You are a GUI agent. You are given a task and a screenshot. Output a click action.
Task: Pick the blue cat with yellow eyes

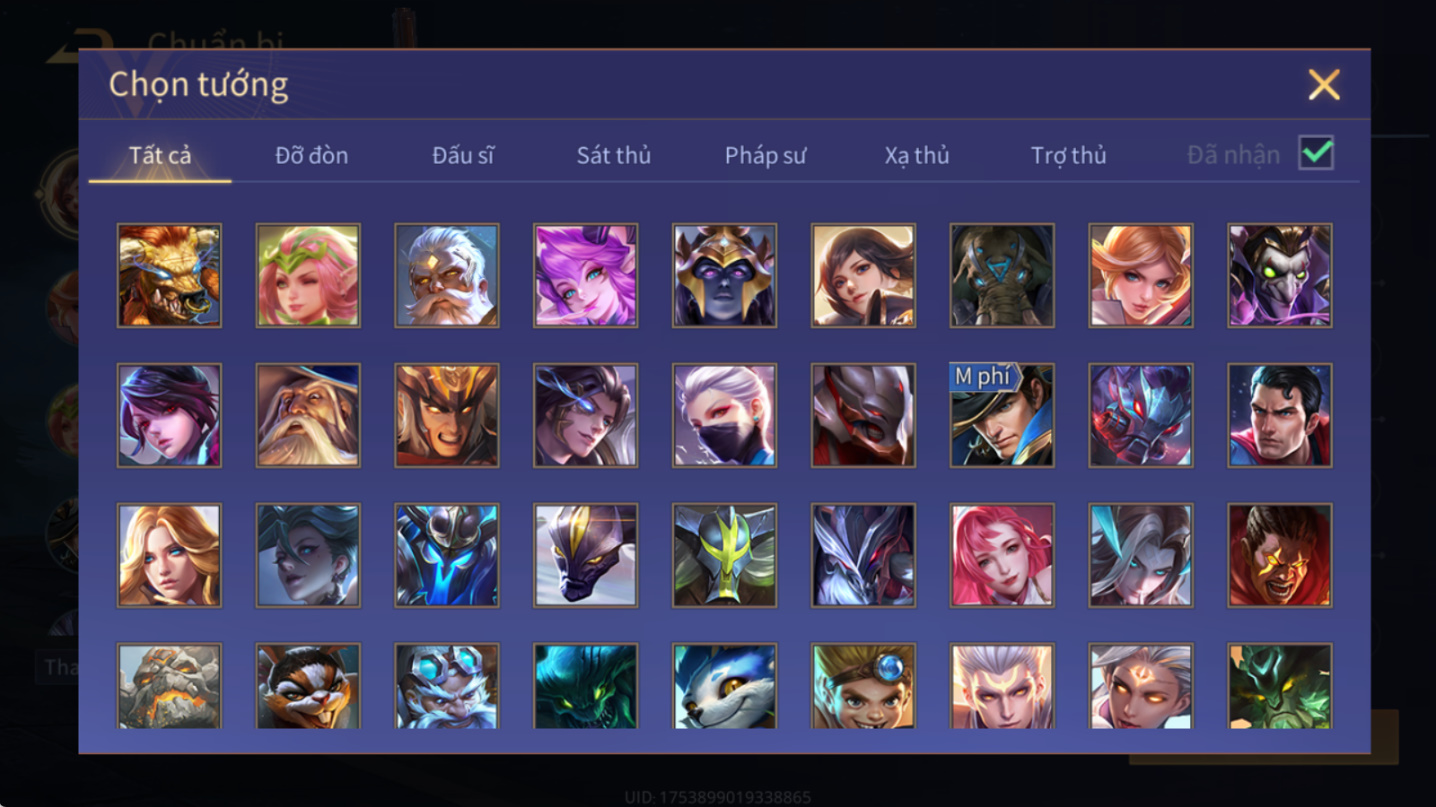point(724,686)
